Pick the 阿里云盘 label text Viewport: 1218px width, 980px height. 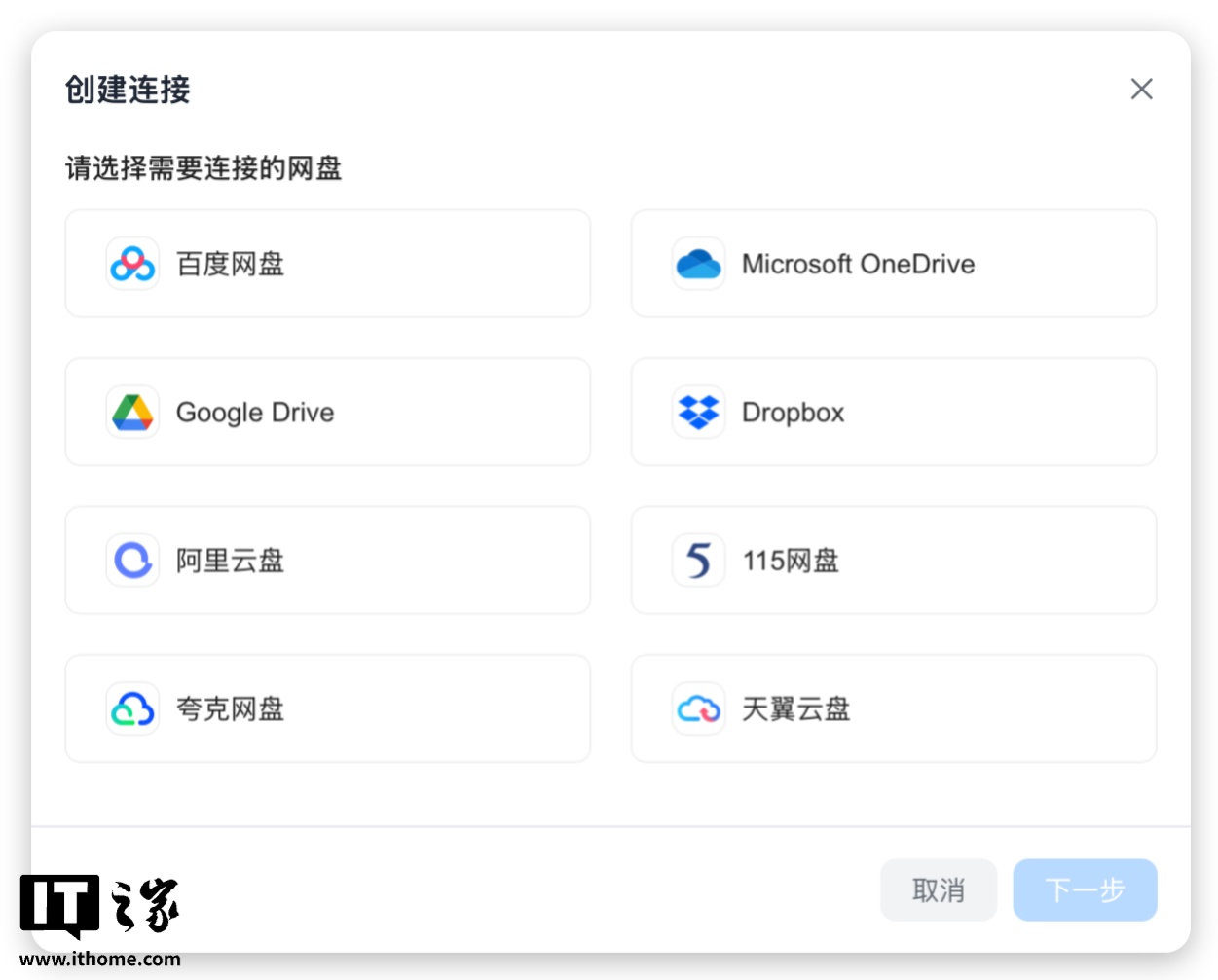tap(231, 561)
